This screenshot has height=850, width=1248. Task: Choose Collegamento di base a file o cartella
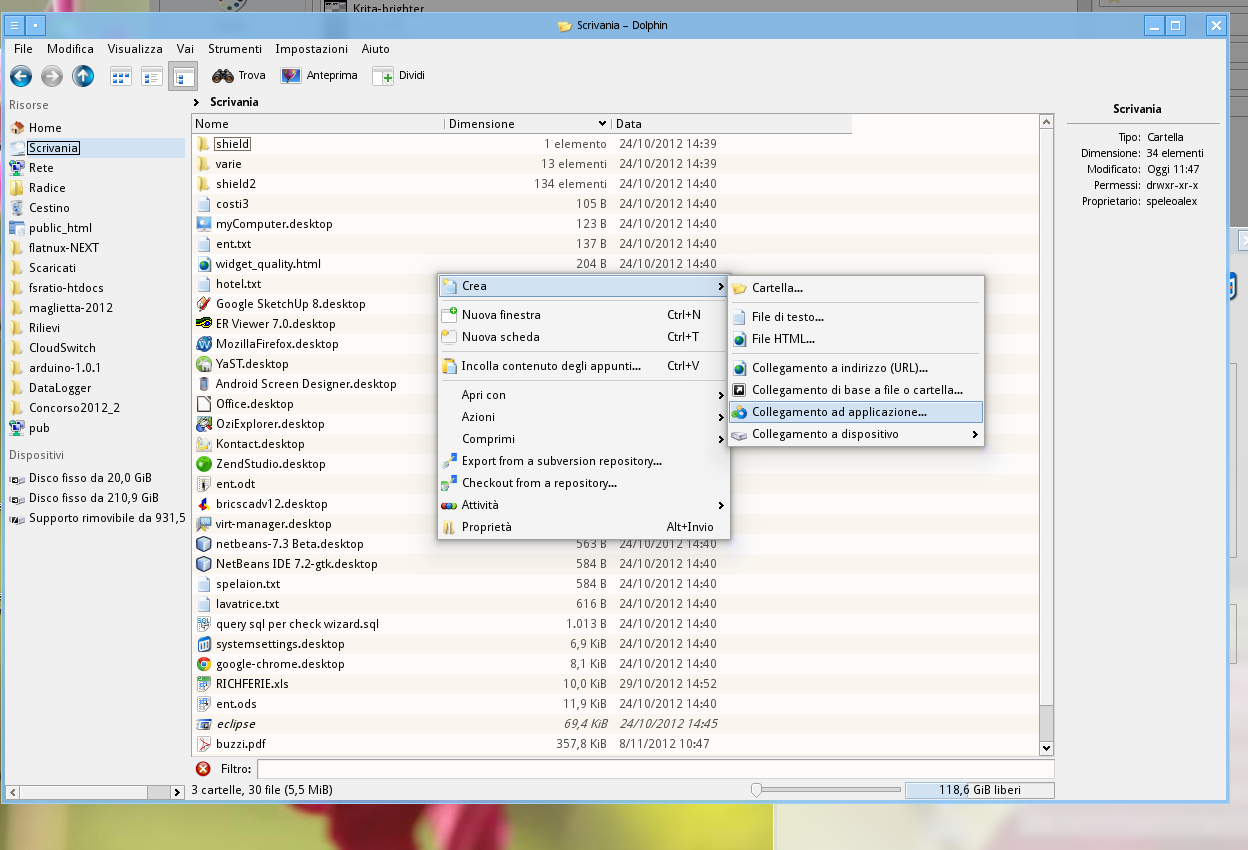coord(856,390)
